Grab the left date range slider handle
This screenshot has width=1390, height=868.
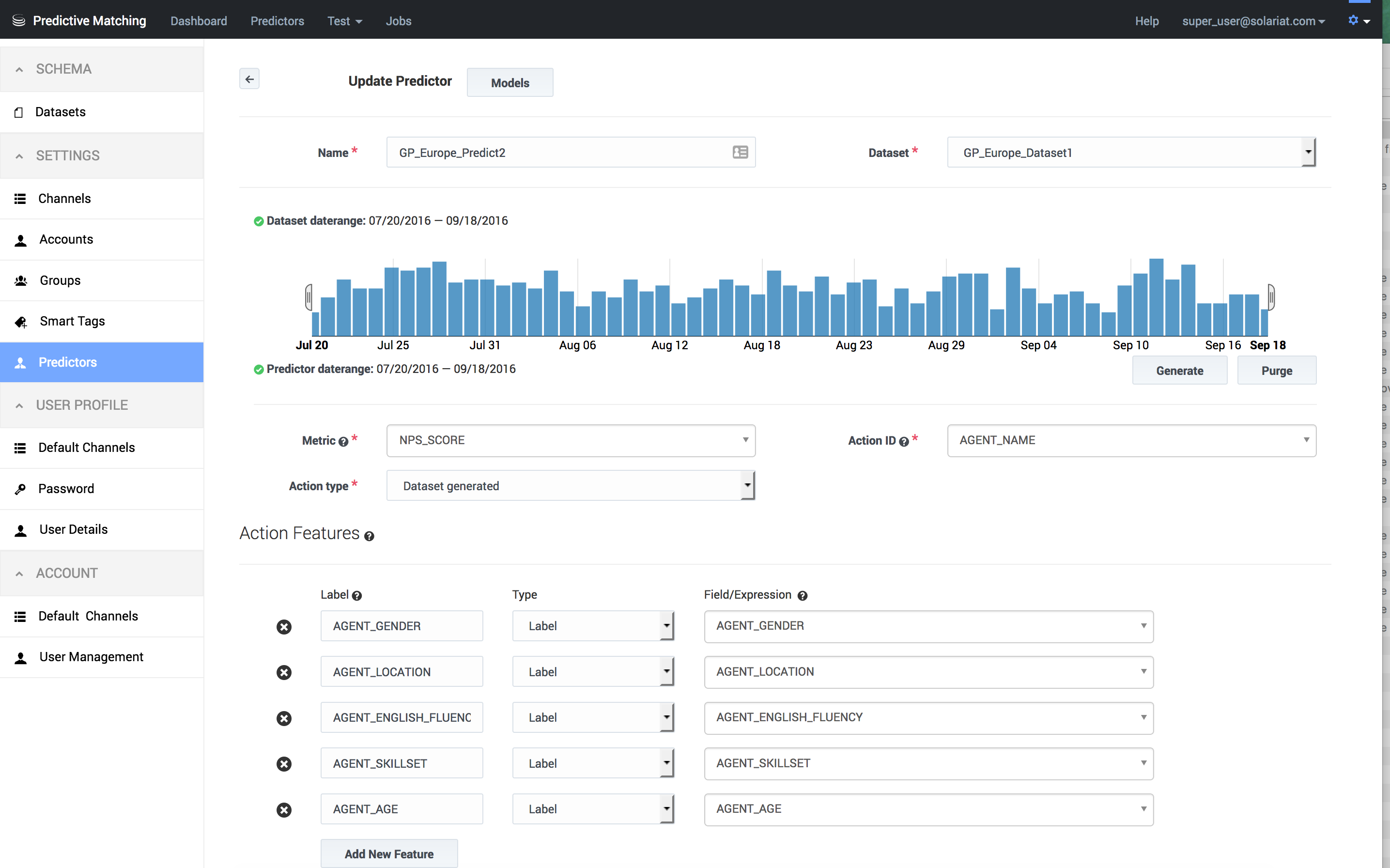point(309,297)
